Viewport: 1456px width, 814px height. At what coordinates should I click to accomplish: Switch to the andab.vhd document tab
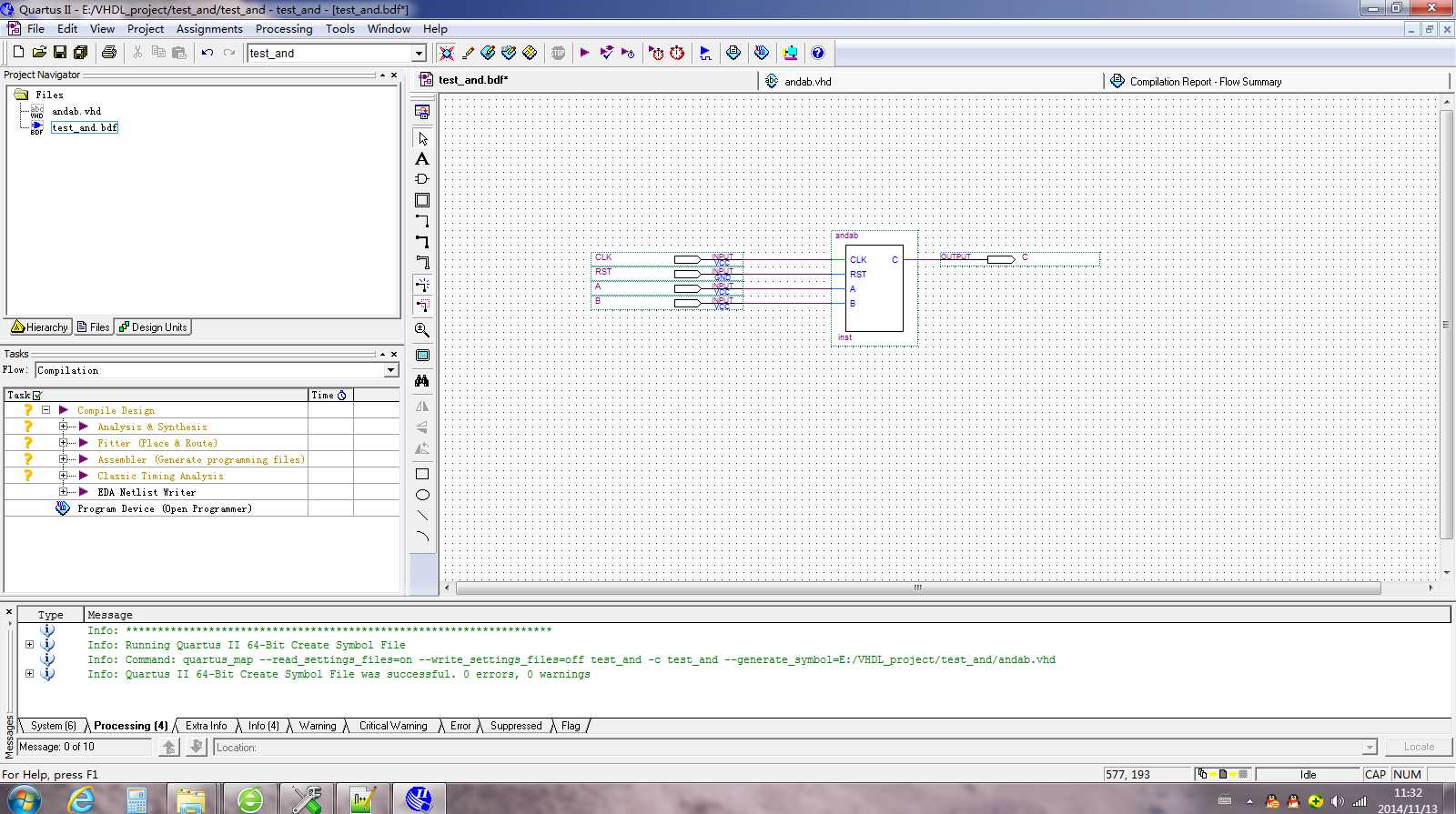tap(929, 81)
